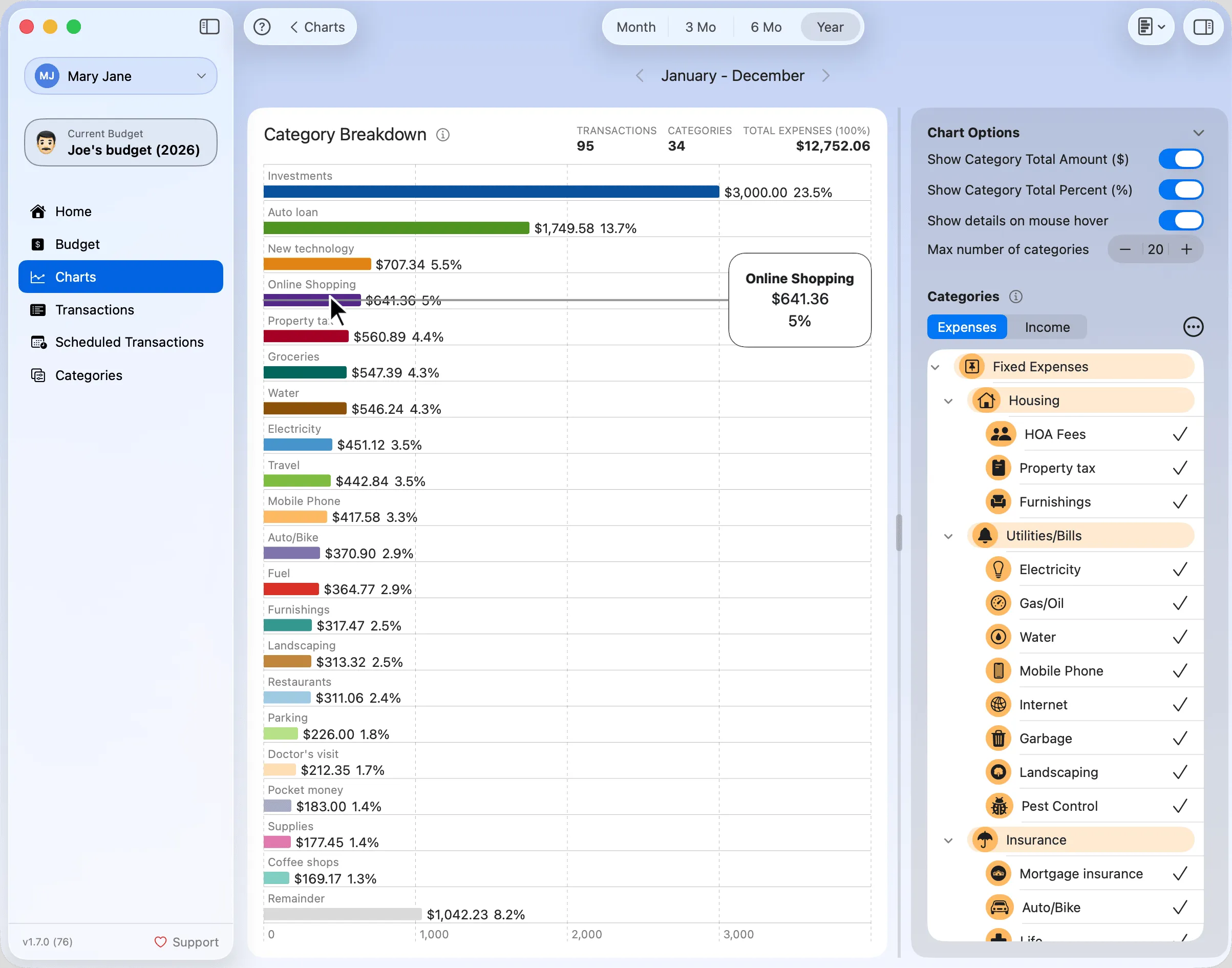Uncheck the HOA Fees category

click(x=1179, y=434)
